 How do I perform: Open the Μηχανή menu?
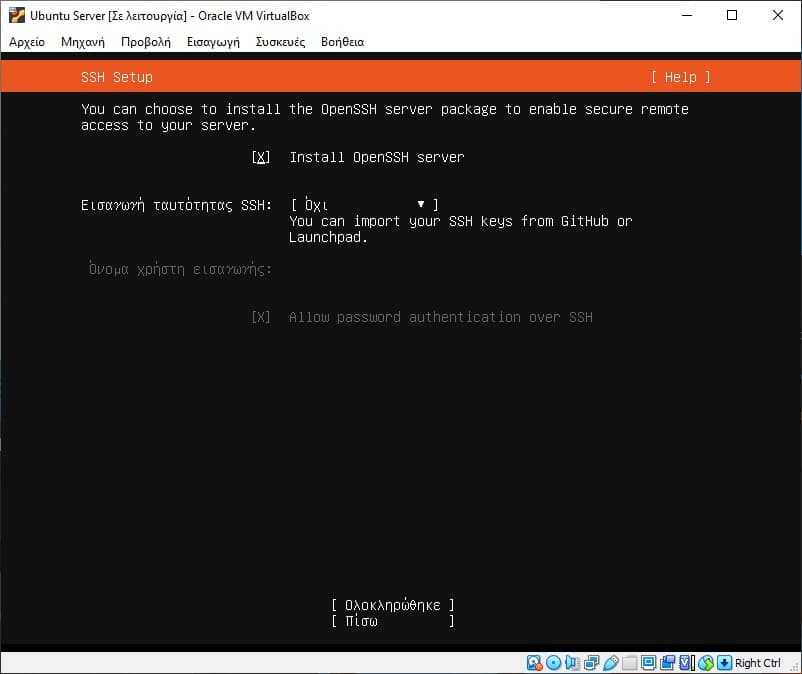click(83, 42)
